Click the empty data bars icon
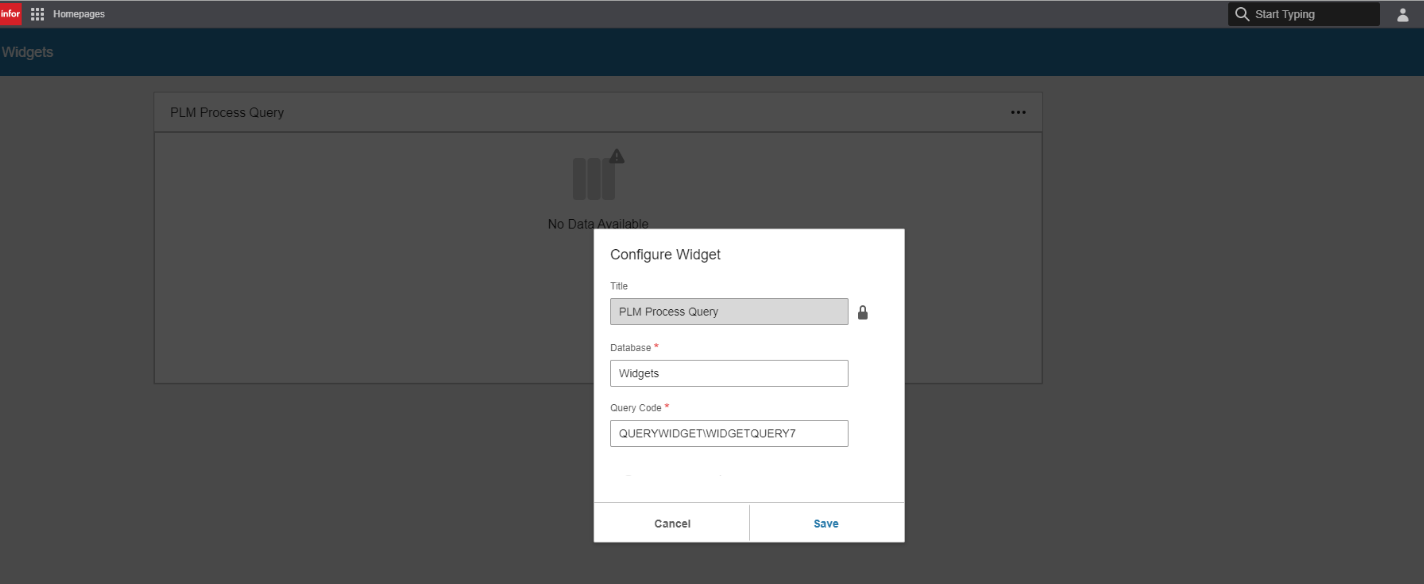1424x584 pixels. coord(593,179)
